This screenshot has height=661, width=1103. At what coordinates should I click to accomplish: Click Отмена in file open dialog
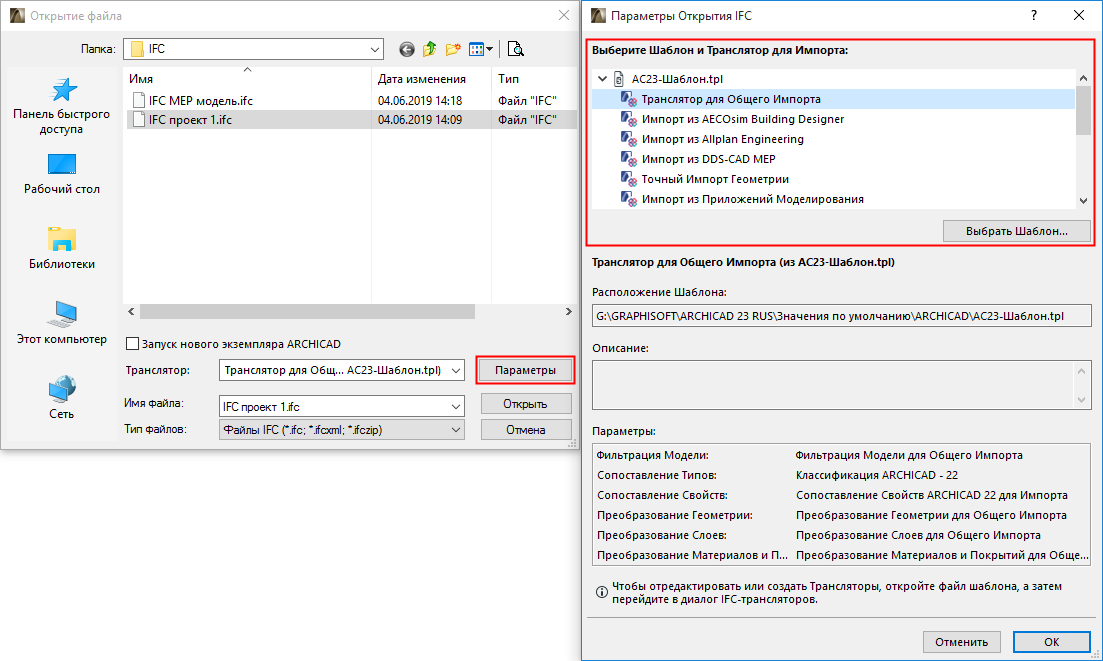click(525, 430)
